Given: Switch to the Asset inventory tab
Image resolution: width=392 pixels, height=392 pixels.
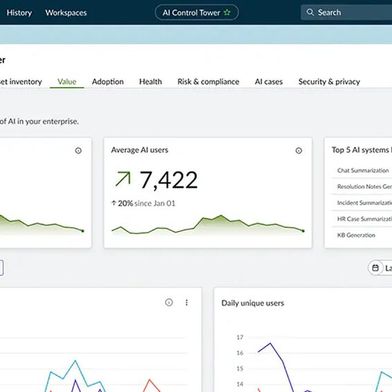Looking at the screenshot, I should coord(21,82).
